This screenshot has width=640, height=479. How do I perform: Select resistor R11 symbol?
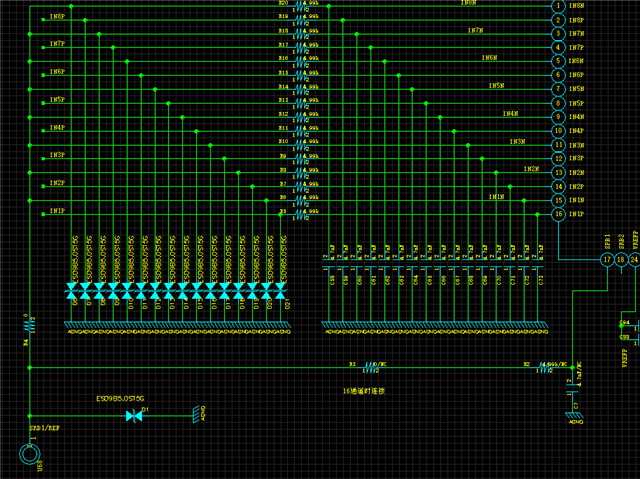300,131
